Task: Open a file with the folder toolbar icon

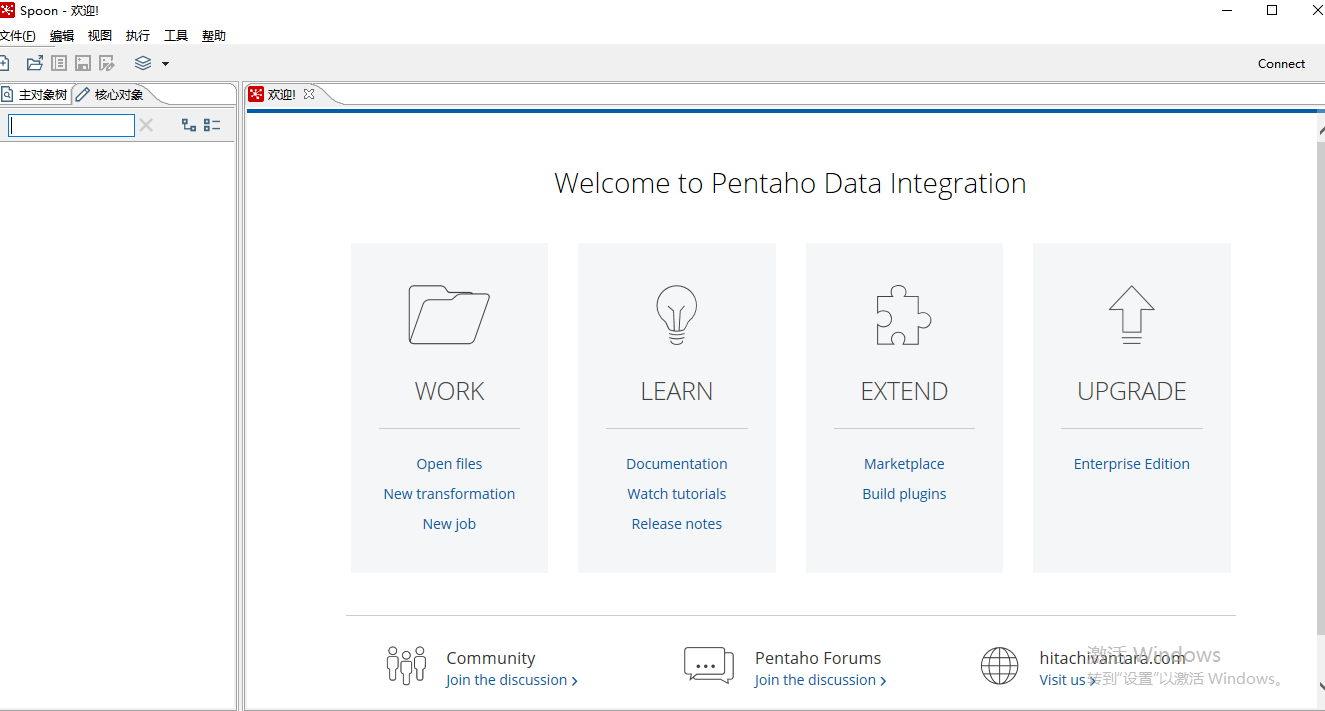Action: point(35,63)
